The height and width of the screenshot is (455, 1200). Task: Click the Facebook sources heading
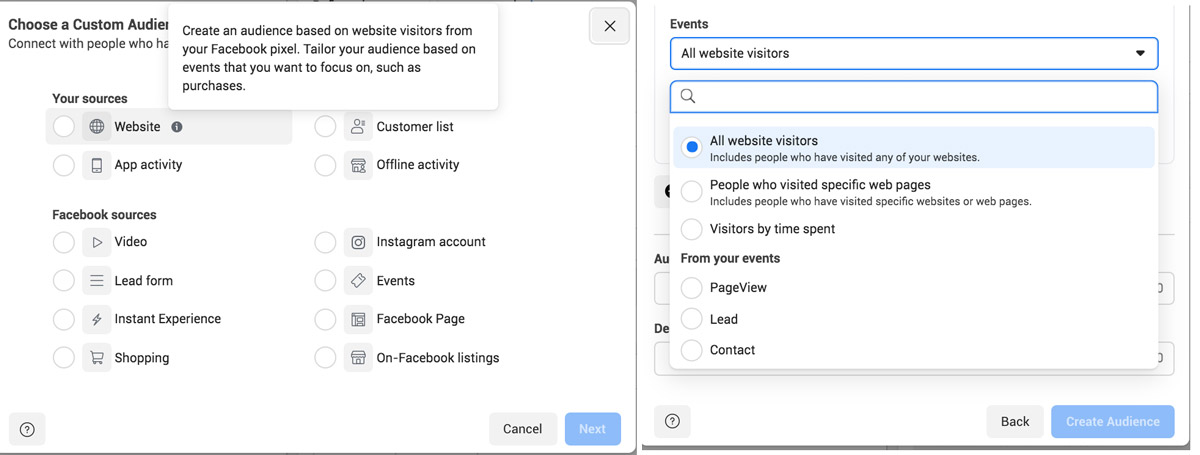104,215
